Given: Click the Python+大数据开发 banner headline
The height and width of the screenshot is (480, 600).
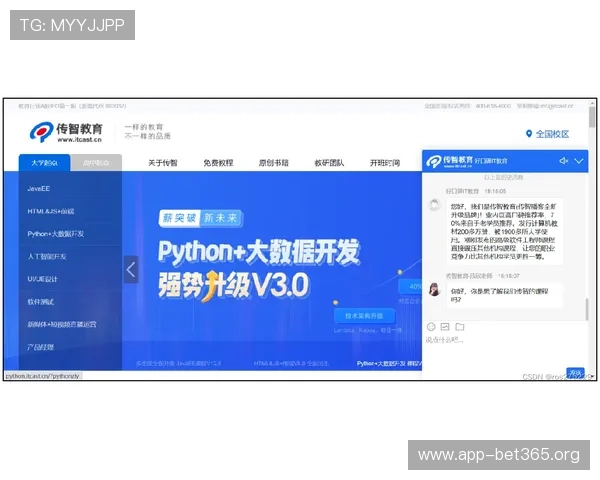Looking at the screenshot, I should click(259, 251).
